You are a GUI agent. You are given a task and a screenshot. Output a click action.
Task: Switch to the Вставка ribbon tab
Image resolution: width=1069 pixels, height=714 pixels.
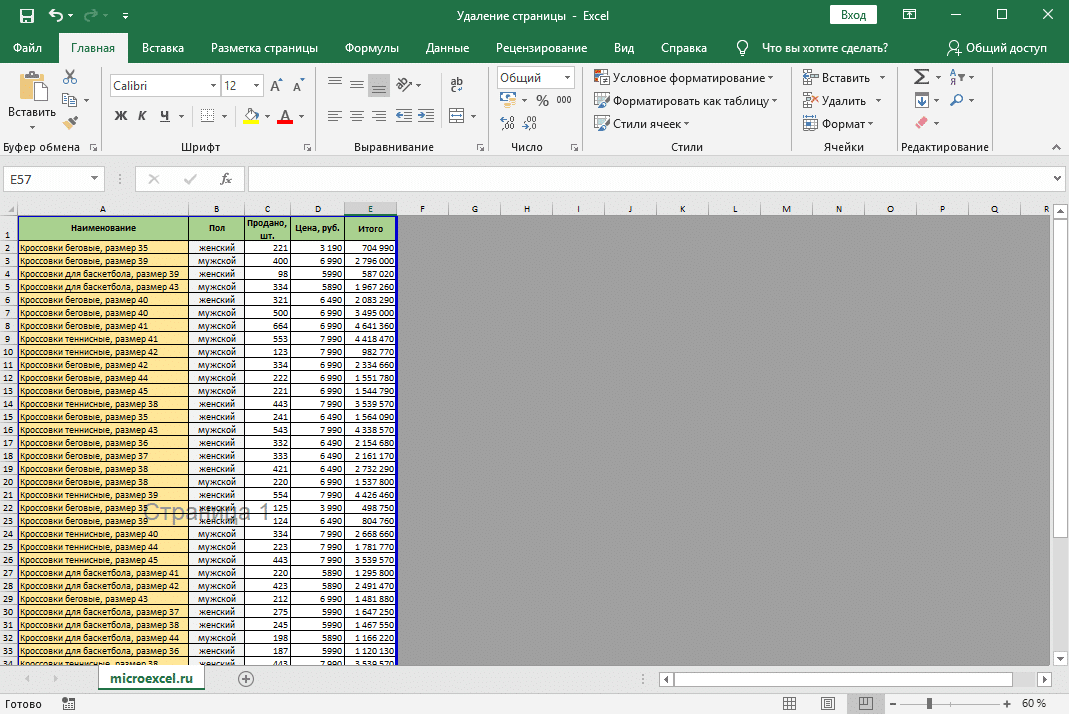click(x=163, y=48)
